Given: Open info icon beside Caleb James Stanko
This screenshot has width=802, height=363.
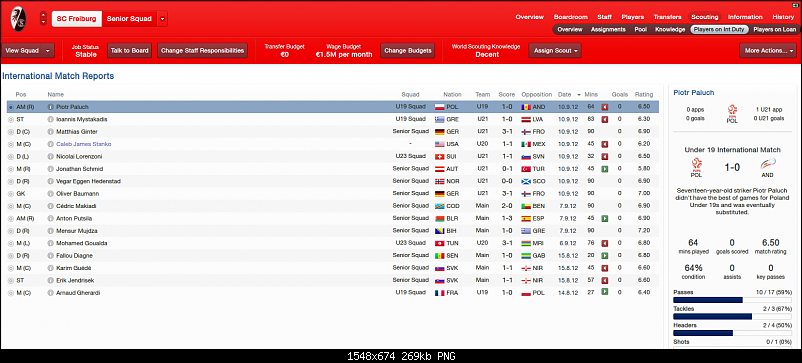Looking at the screenshot, I should [x=50, y=144].
